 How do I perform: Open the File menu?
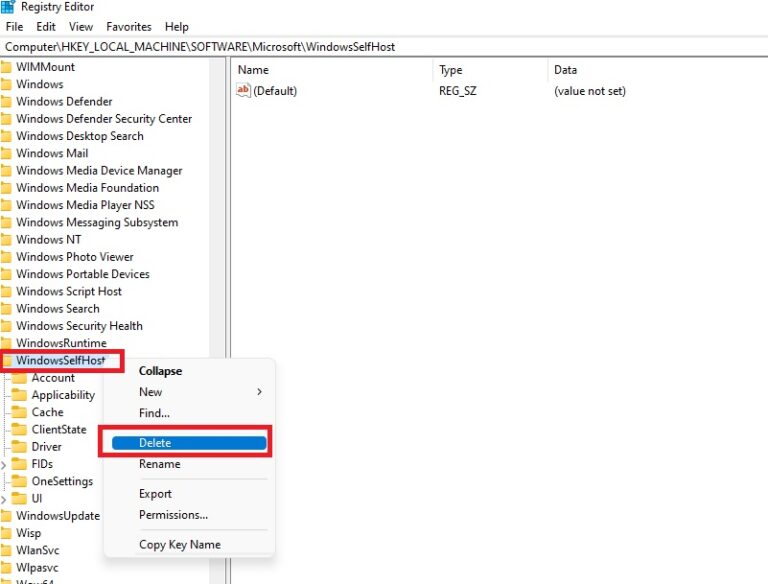point(14,26)
